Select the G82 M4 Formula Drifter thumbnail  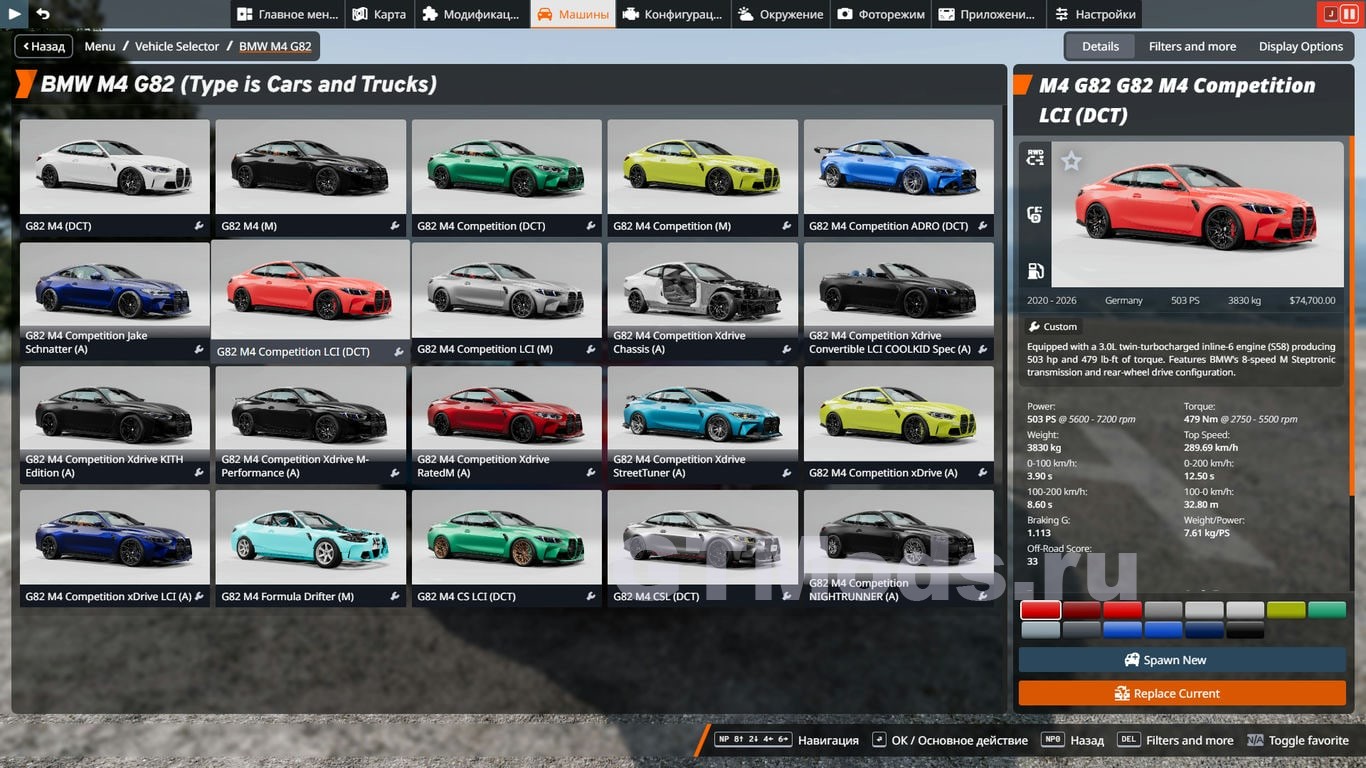(x=310, y=538)
